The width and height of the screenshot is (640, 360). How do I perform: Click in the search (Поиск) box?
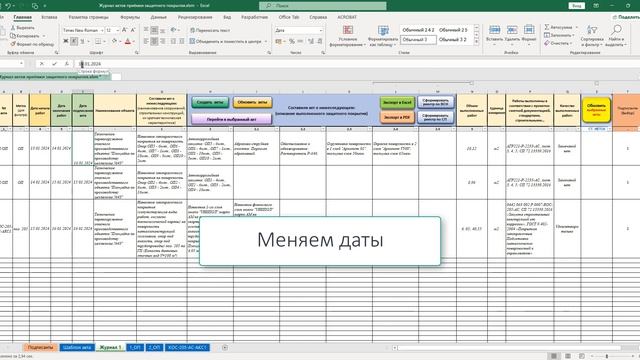[322, 6]
